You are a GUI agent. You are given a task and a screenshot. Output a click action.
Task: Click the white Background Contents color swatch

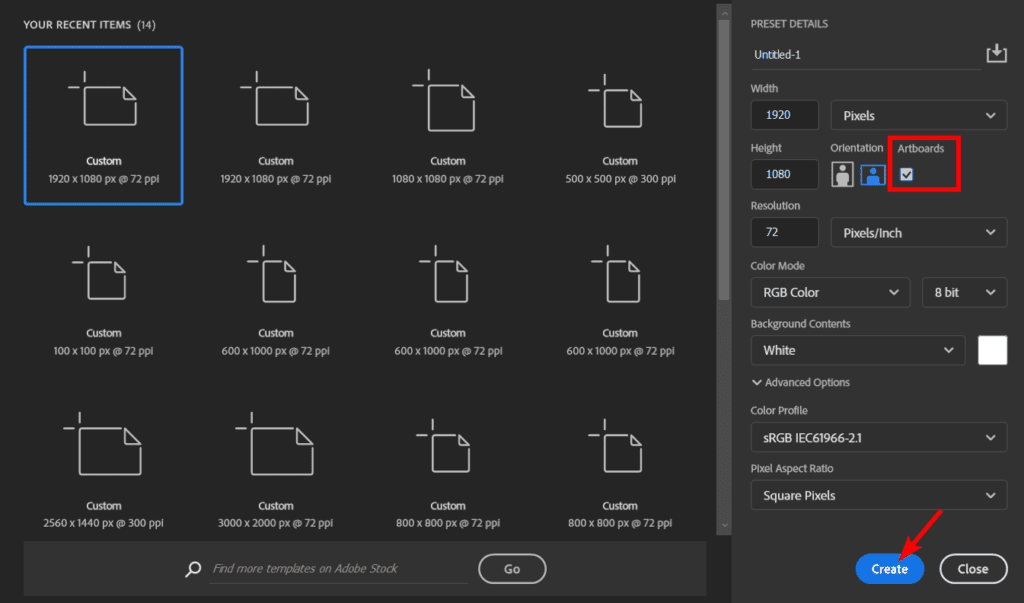(x=992, y=350)
